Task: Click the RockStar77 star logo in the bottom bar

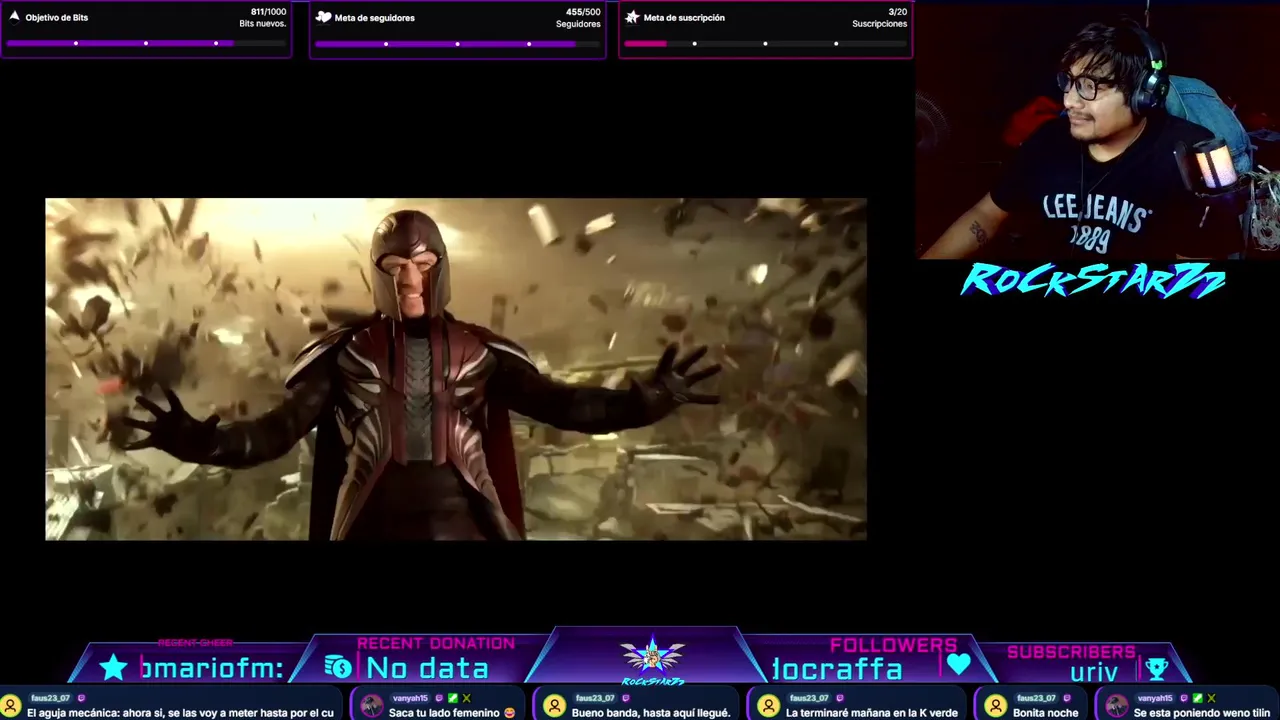Action: (x=652, y=658)
